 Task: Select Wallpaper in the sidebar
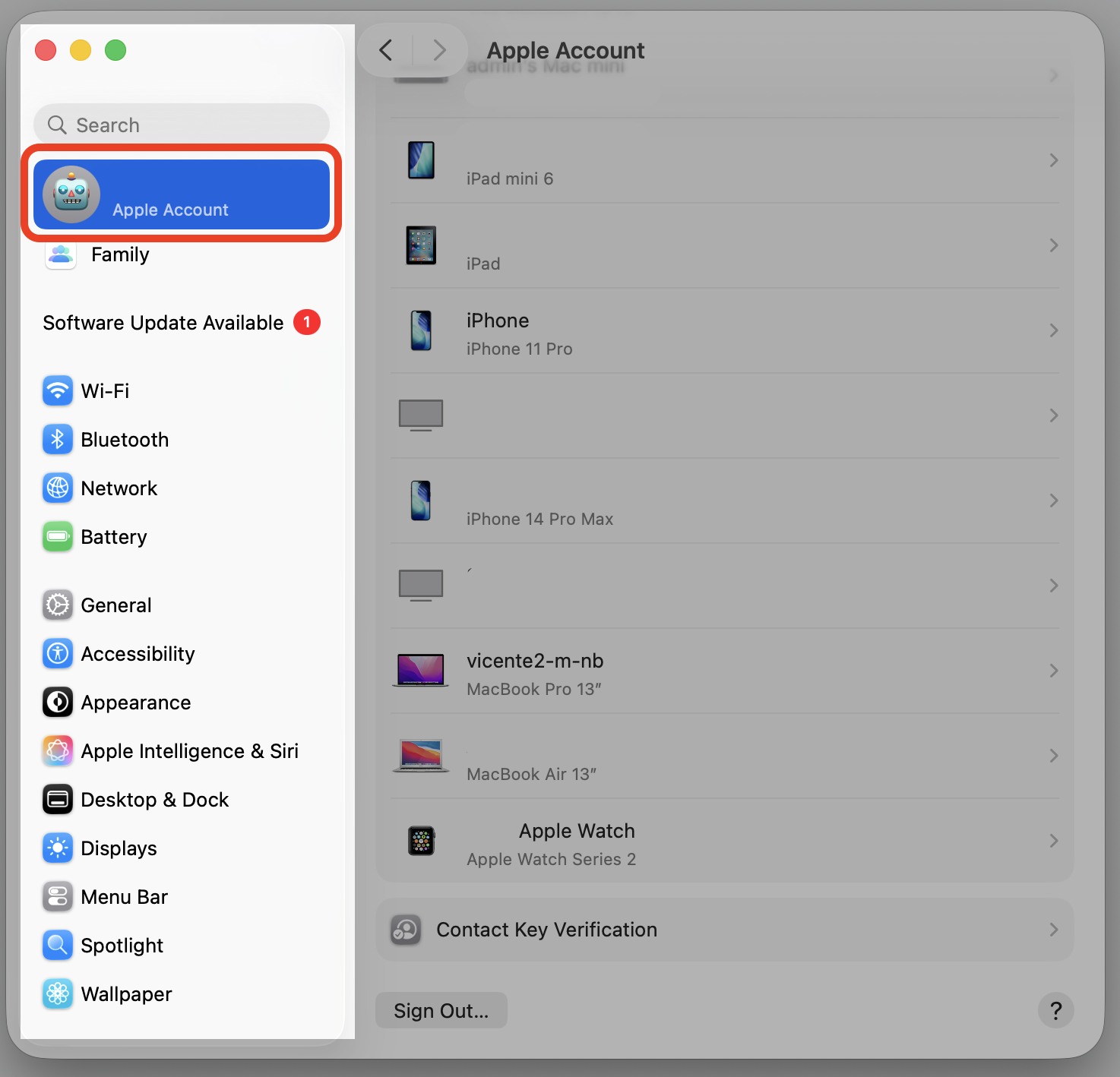[182, 994]
